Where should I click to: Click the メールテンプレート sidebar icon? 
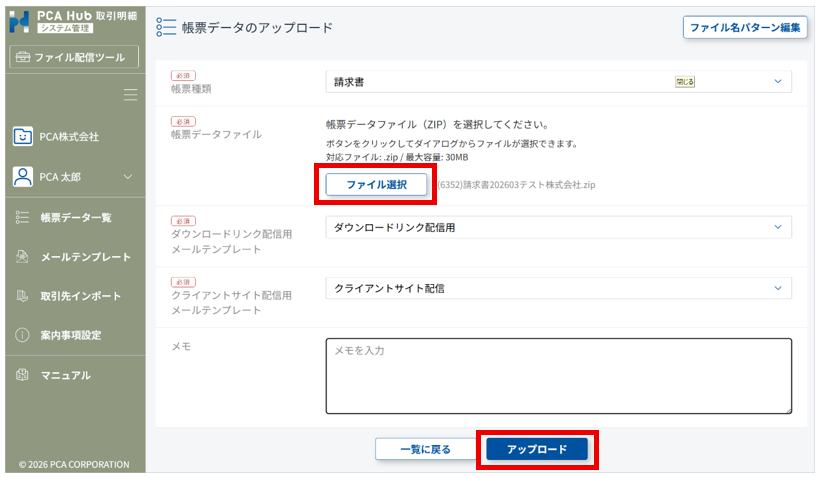(x=22, y=257)
